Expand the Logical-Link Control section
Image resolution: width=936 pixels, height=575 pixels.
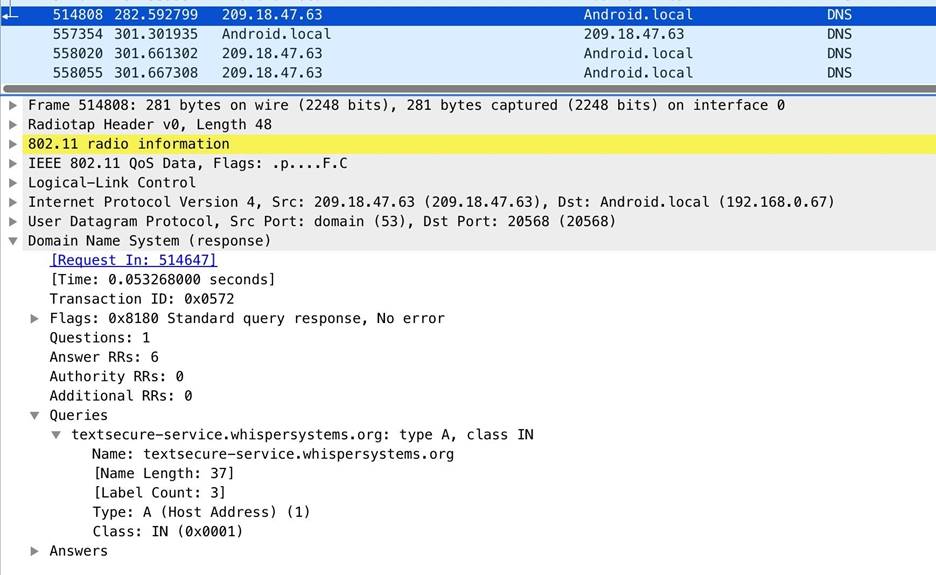(x=12, y=183)
